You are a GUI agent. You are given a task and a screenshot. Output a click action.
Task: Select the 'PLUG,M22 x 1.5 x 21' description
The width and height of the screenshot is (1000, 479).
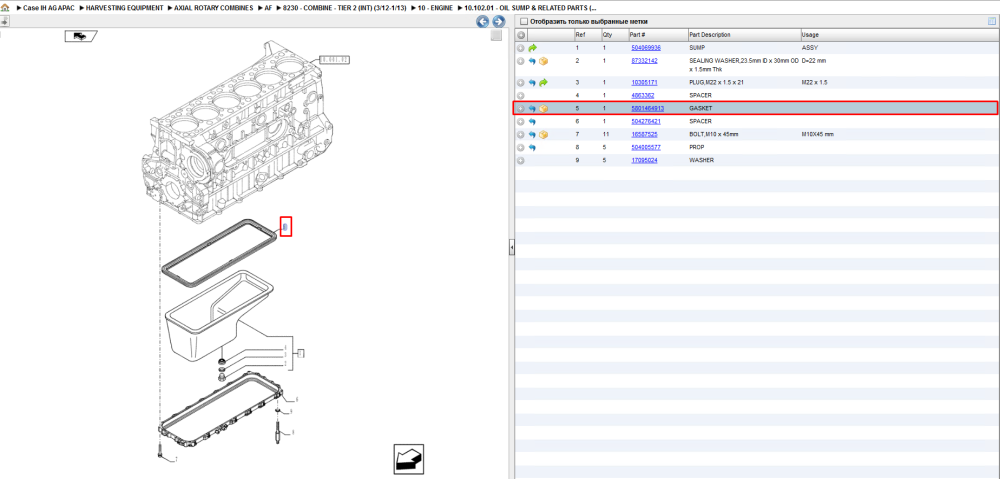point(715,83)
